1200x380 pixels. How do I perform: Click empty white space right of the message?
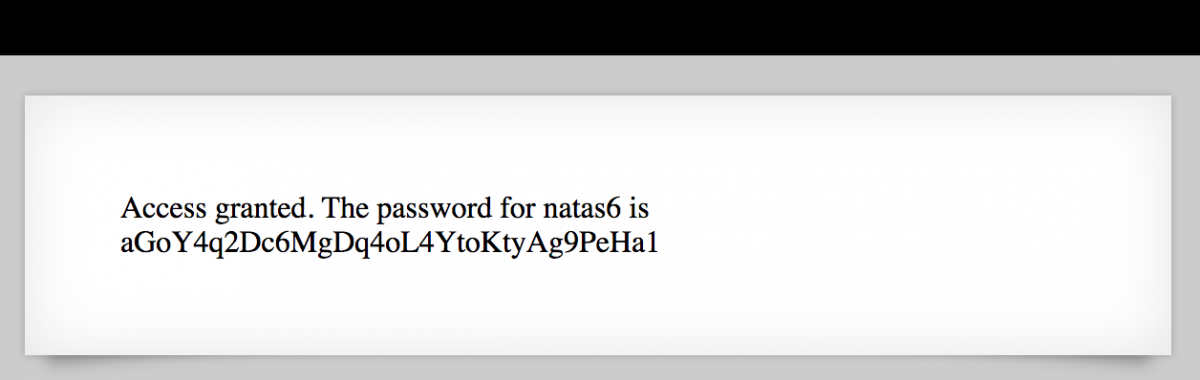pos(900,225)
